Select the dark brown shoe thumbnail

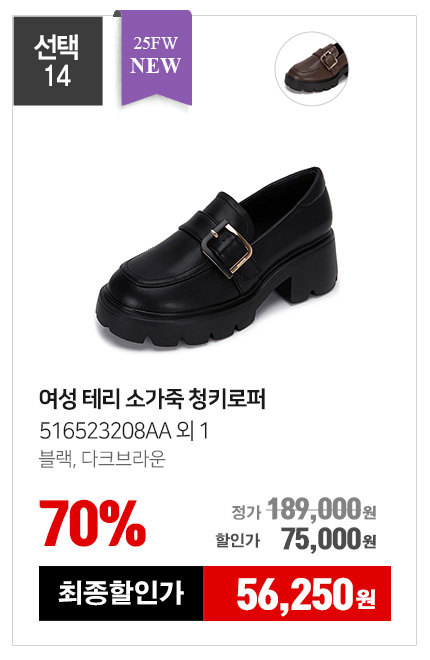click(312, 69)
